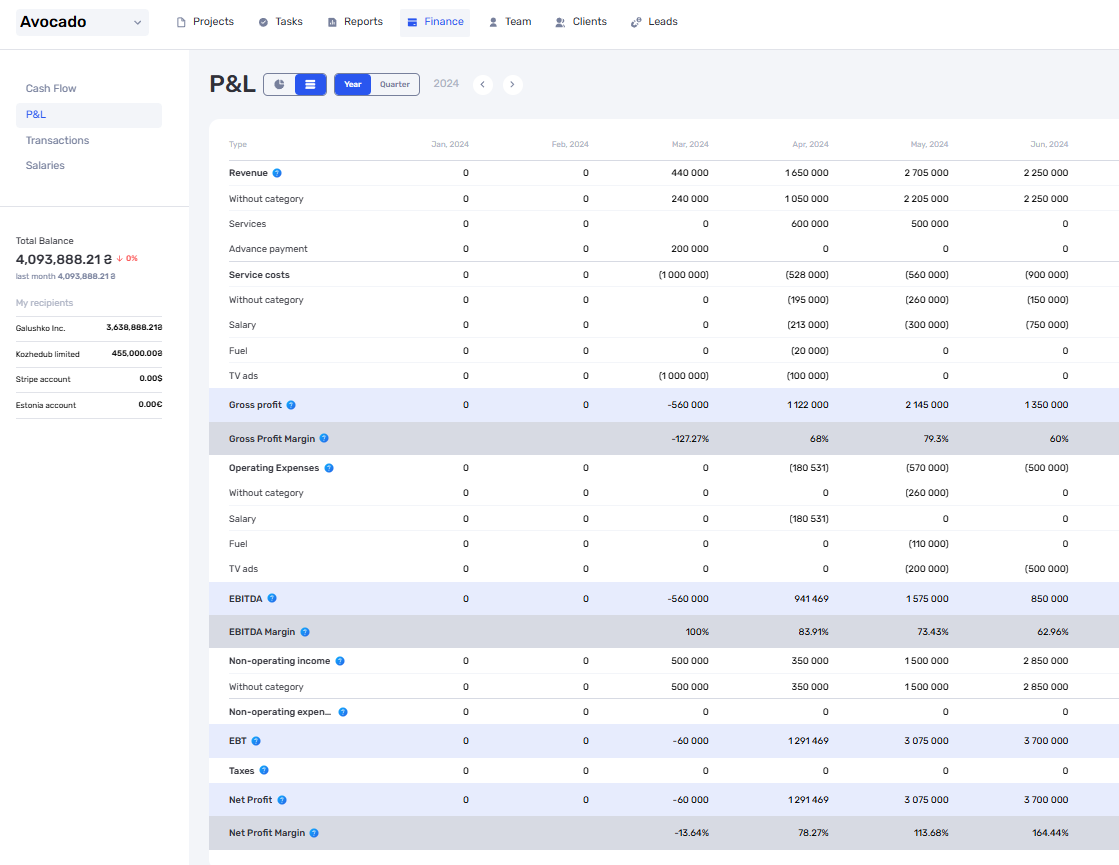Viewport: 1119px width, 865px height.
Task: Click the Gross Profit Margin help icon
Action: point(324,438)
